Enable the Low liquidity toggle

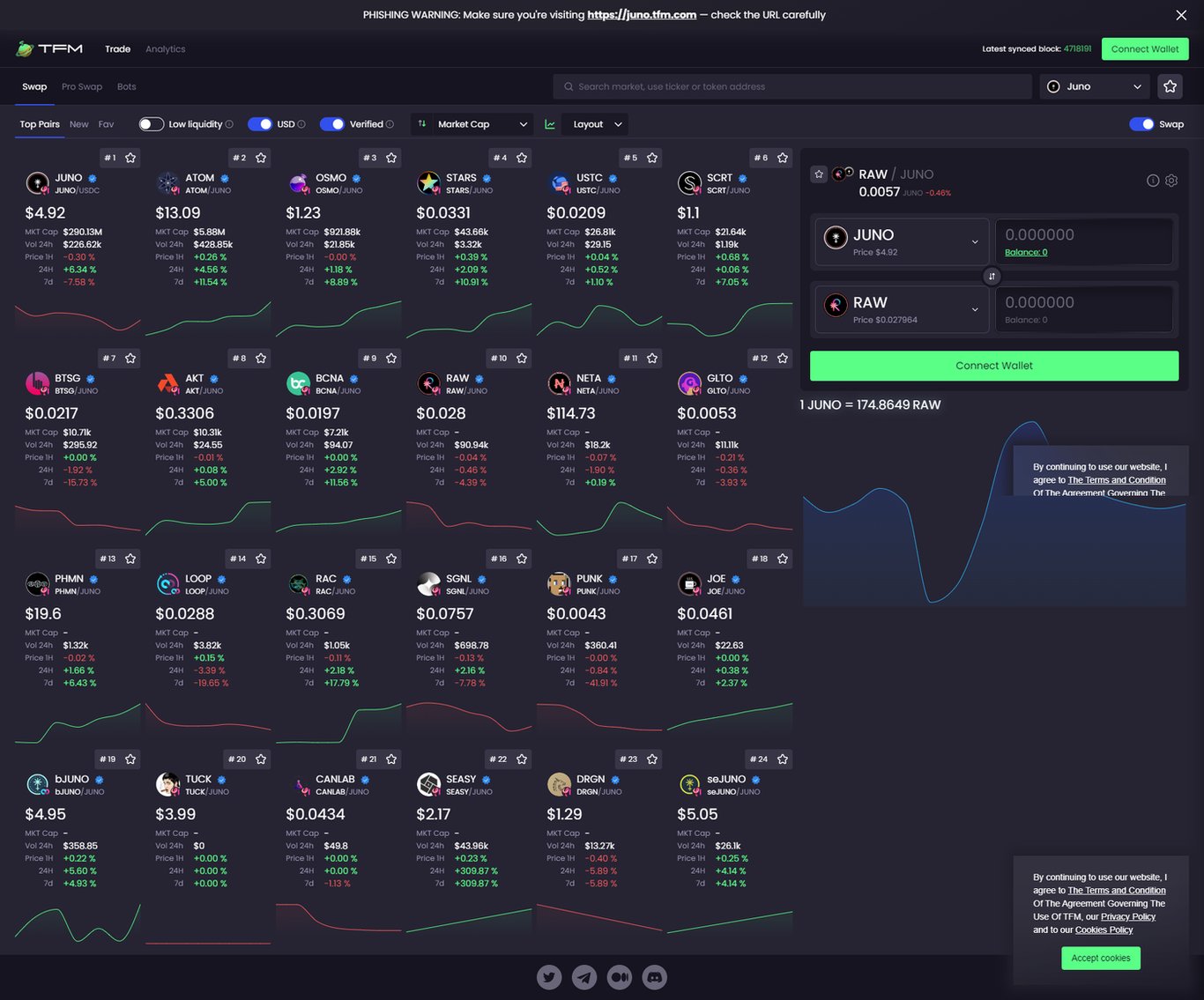[x=151, y=124]
